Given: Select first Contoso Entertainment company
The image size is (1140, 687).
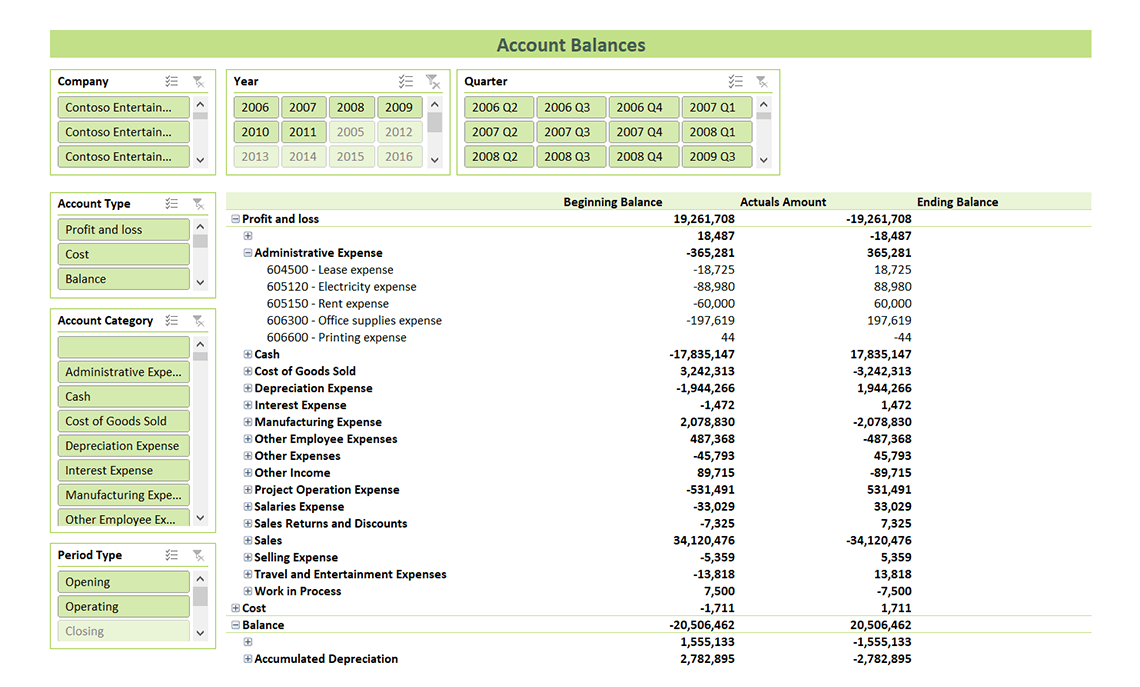Looking at the screenshot, I should coord(124,107).
